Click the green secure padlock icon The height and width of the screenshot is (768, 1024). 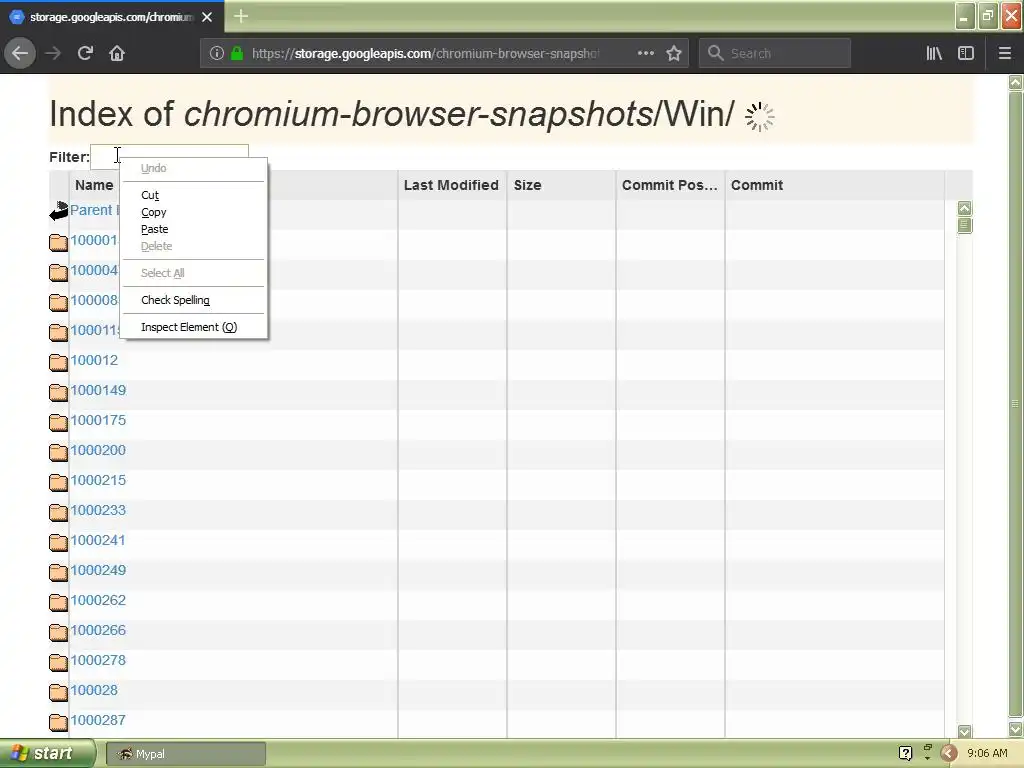(237, 53)
